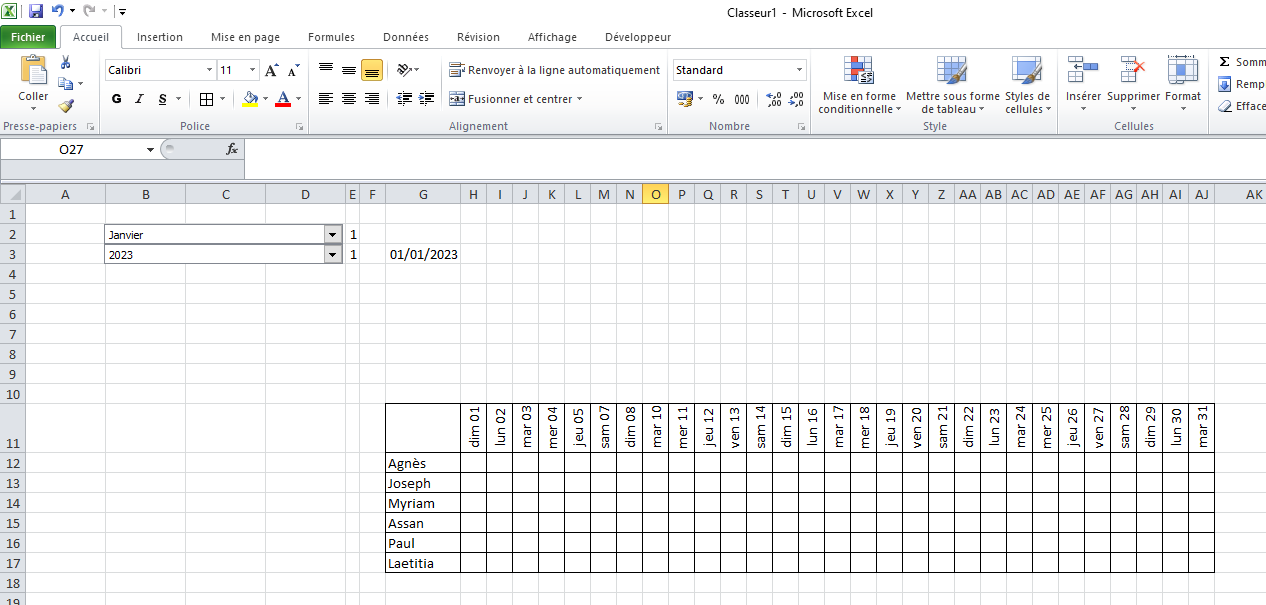Apply percent style format
Screen dimensions: 1266x605
point(718,99)
